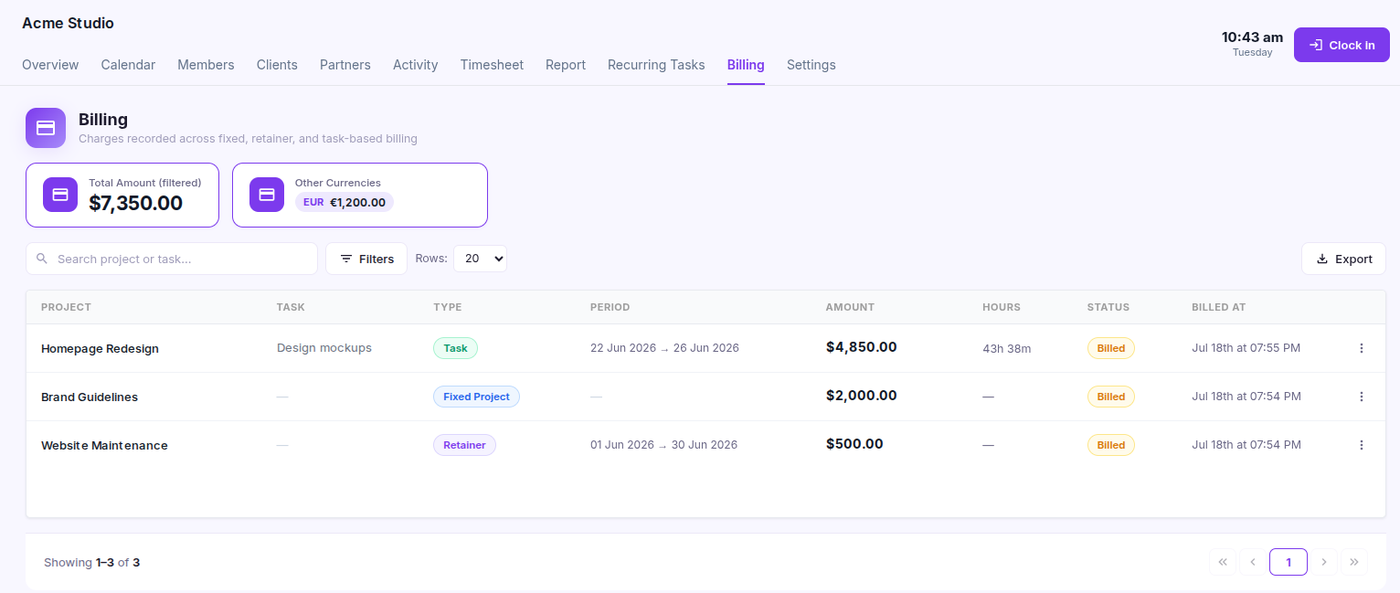
Task: Click the AMOUNT column header
Action: point(850,307)
